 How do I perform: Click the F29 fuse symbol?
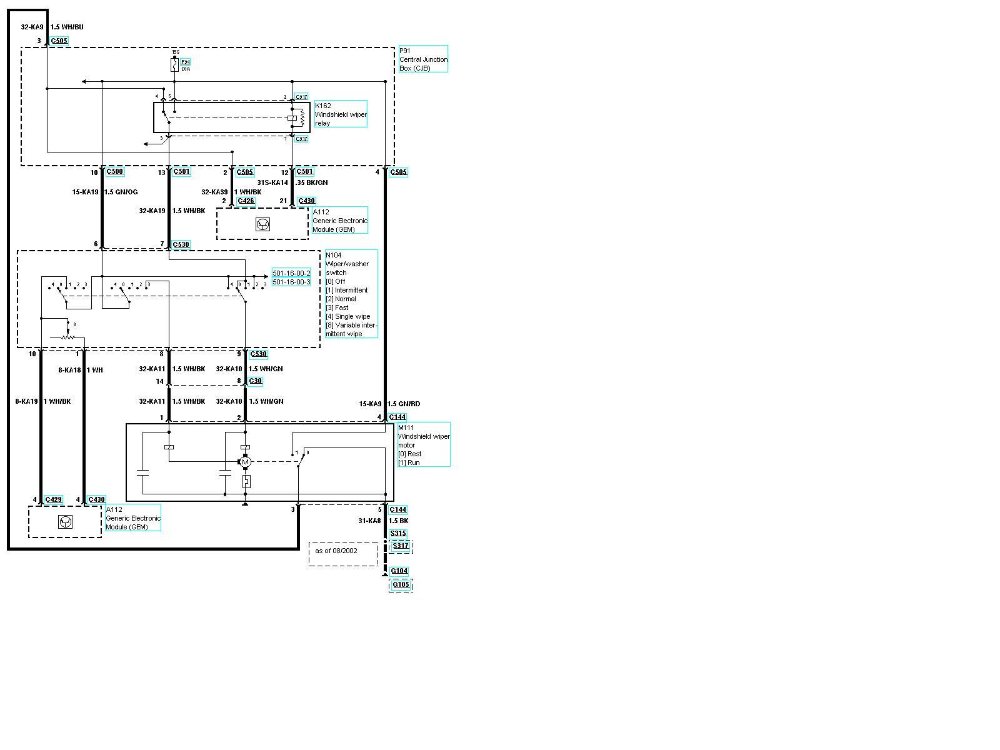click(175, 65)
